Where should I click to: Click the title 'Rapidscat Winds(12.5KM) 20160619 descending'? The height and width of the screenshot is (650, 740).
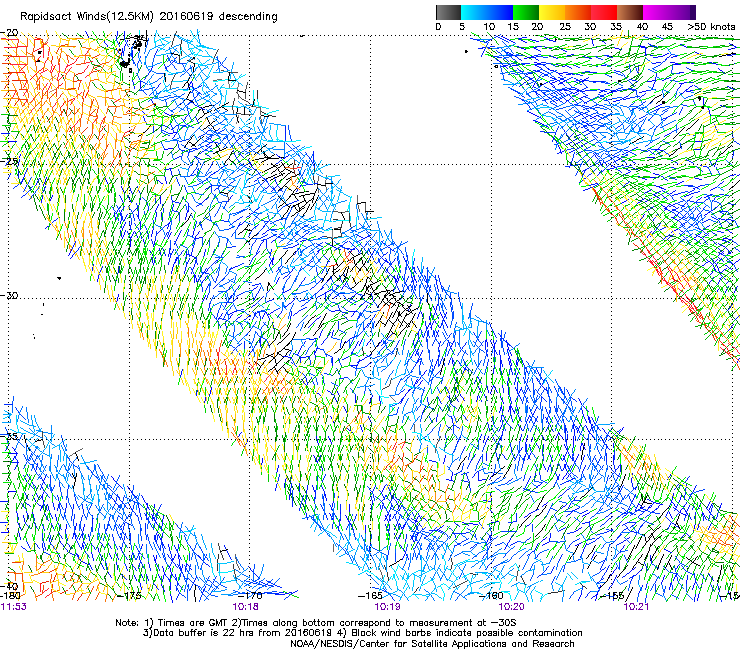(149, 17)
